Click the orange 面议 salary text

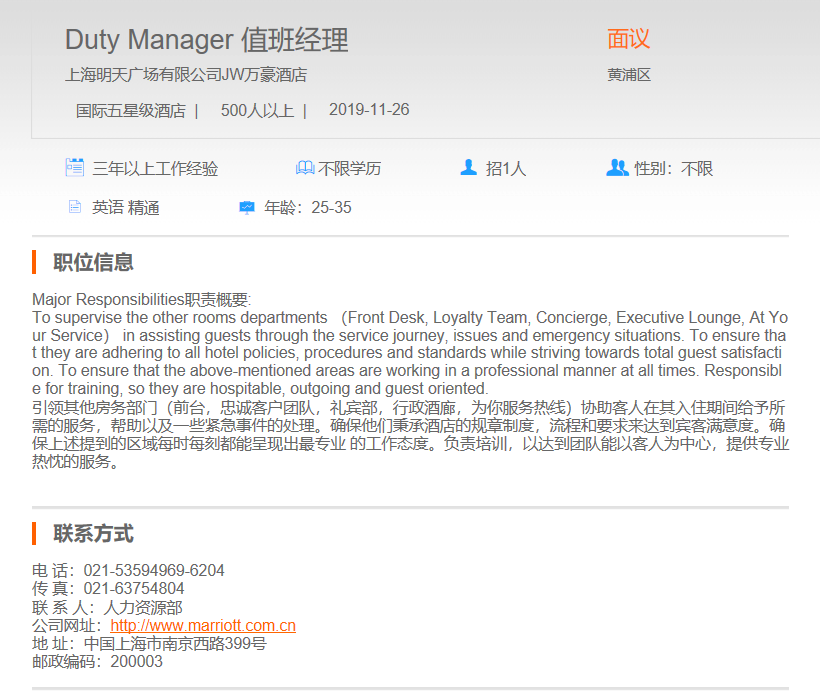[628, 39]
